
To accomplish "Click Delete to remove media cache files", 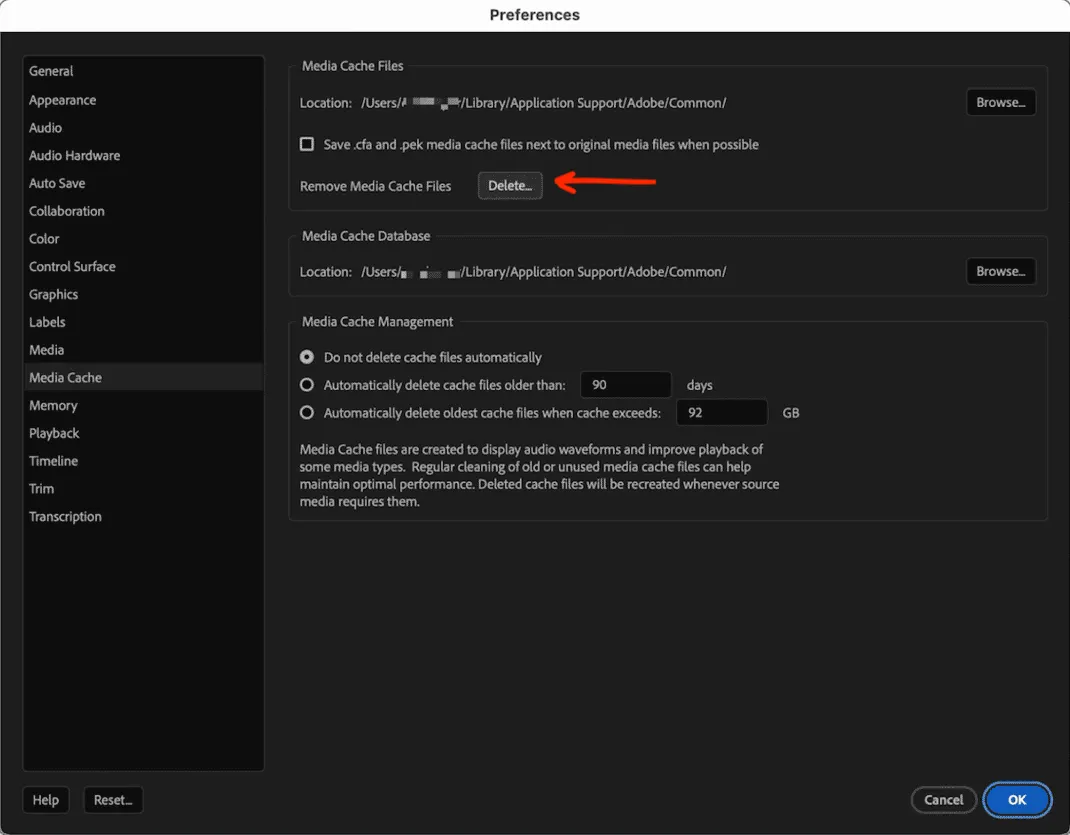I will (510, 186).
